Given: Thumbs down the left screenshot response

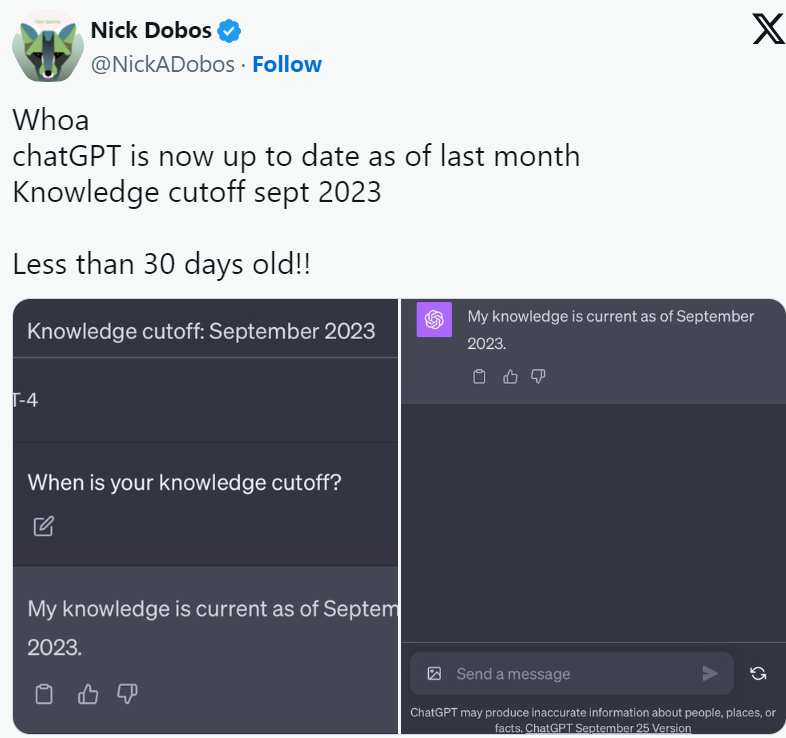Looking at the screenshot, I should (127, 693).
